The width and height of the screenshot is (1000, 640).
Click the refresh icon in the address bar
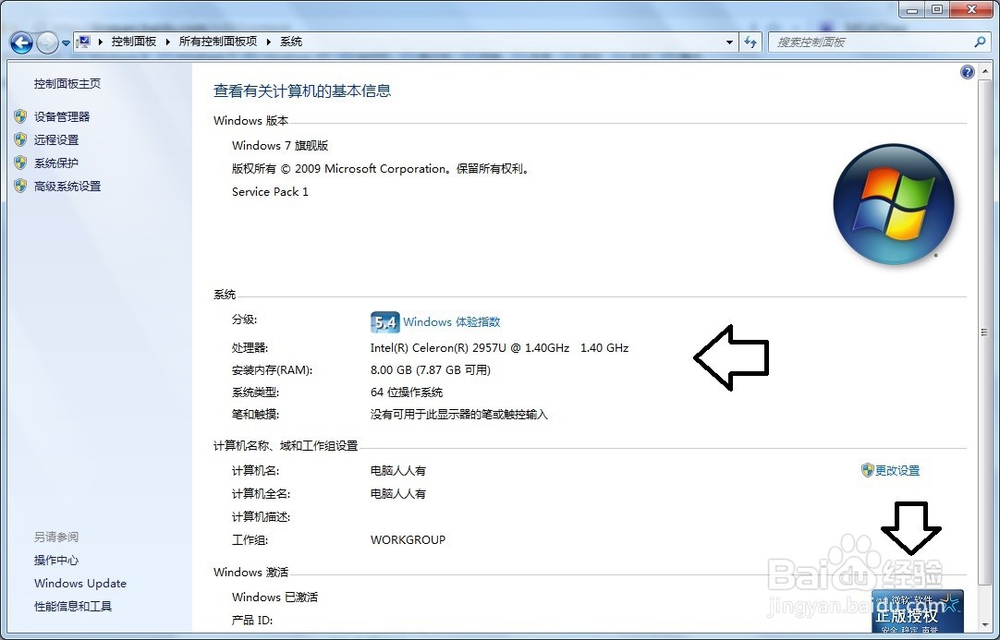(x=750, y=42)
